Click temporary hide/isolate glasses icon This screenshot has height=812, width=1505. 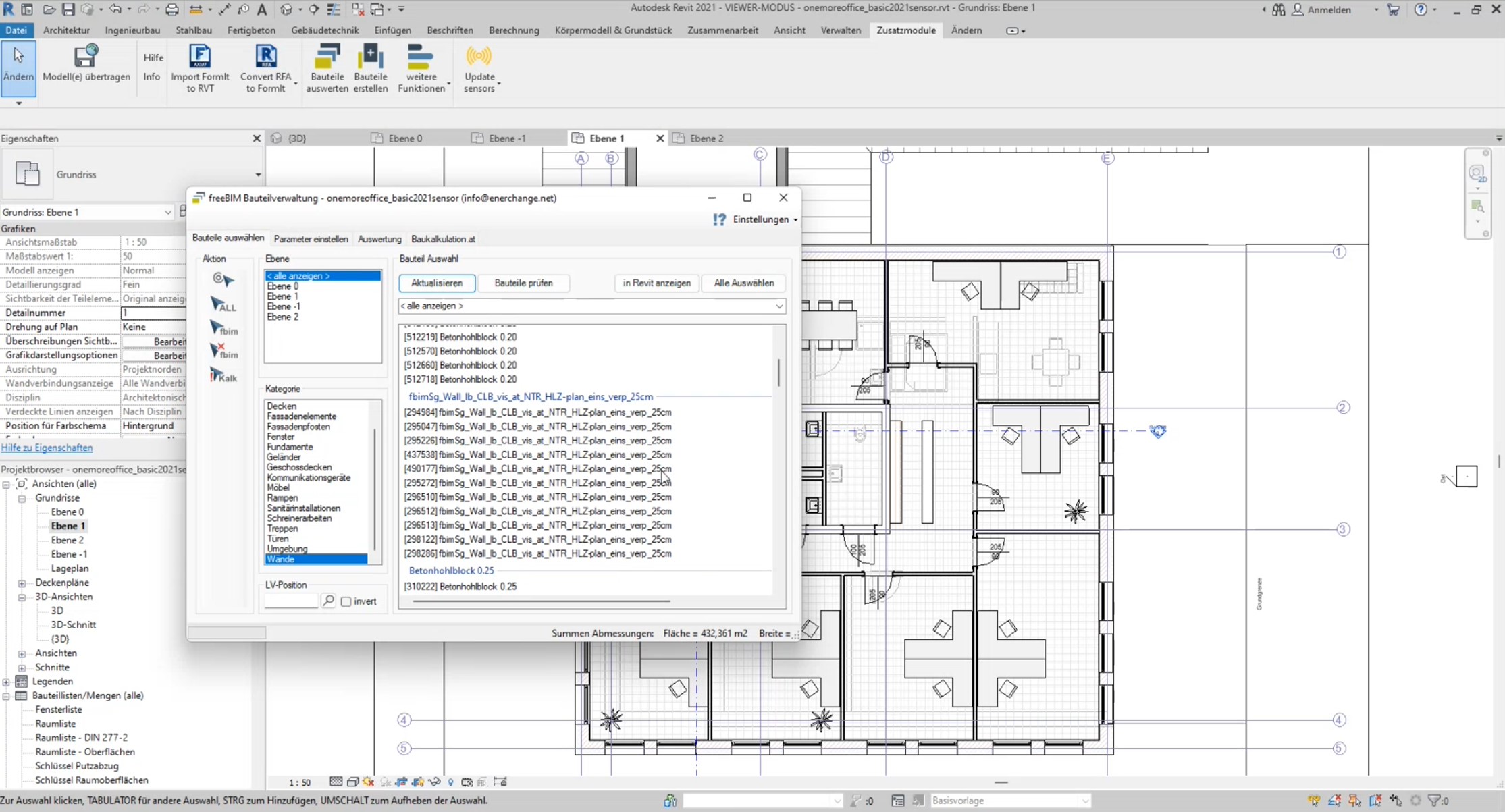tap(434, 782)
